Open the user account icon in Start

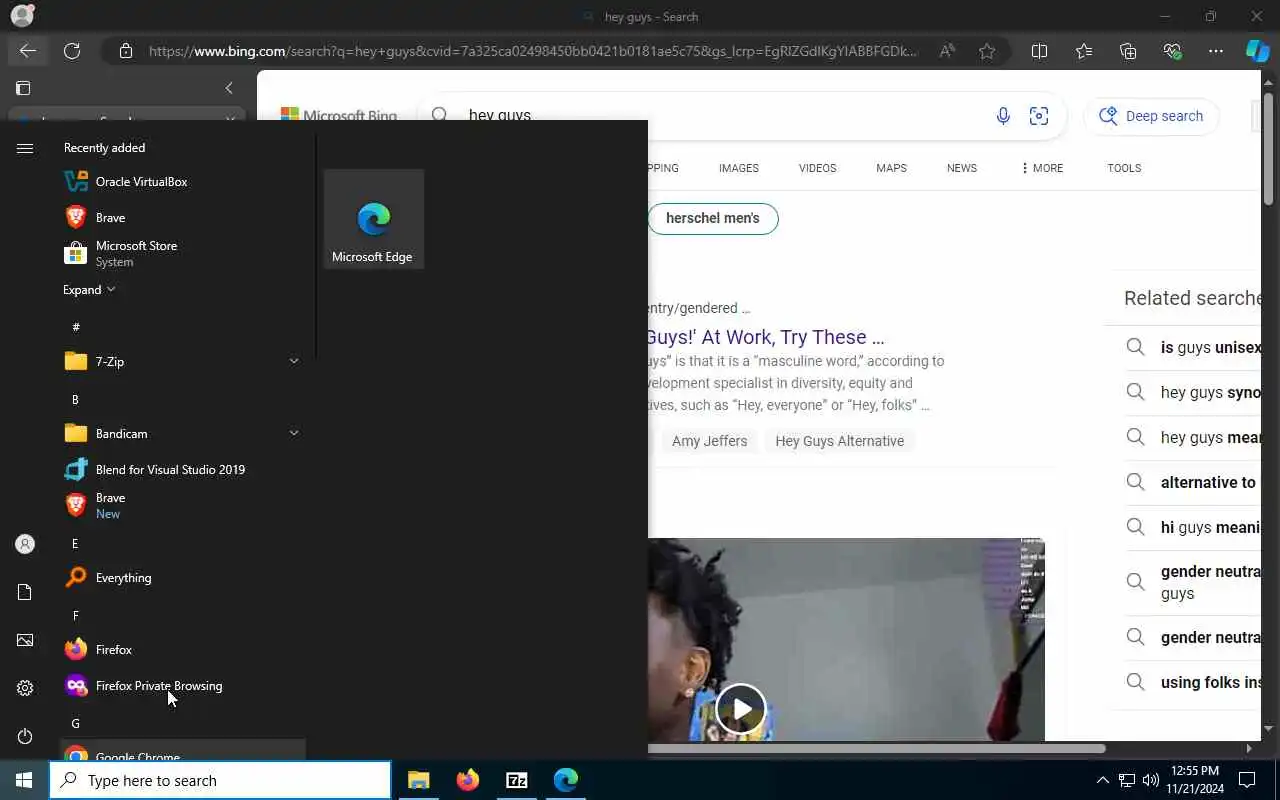click(25, 544)
